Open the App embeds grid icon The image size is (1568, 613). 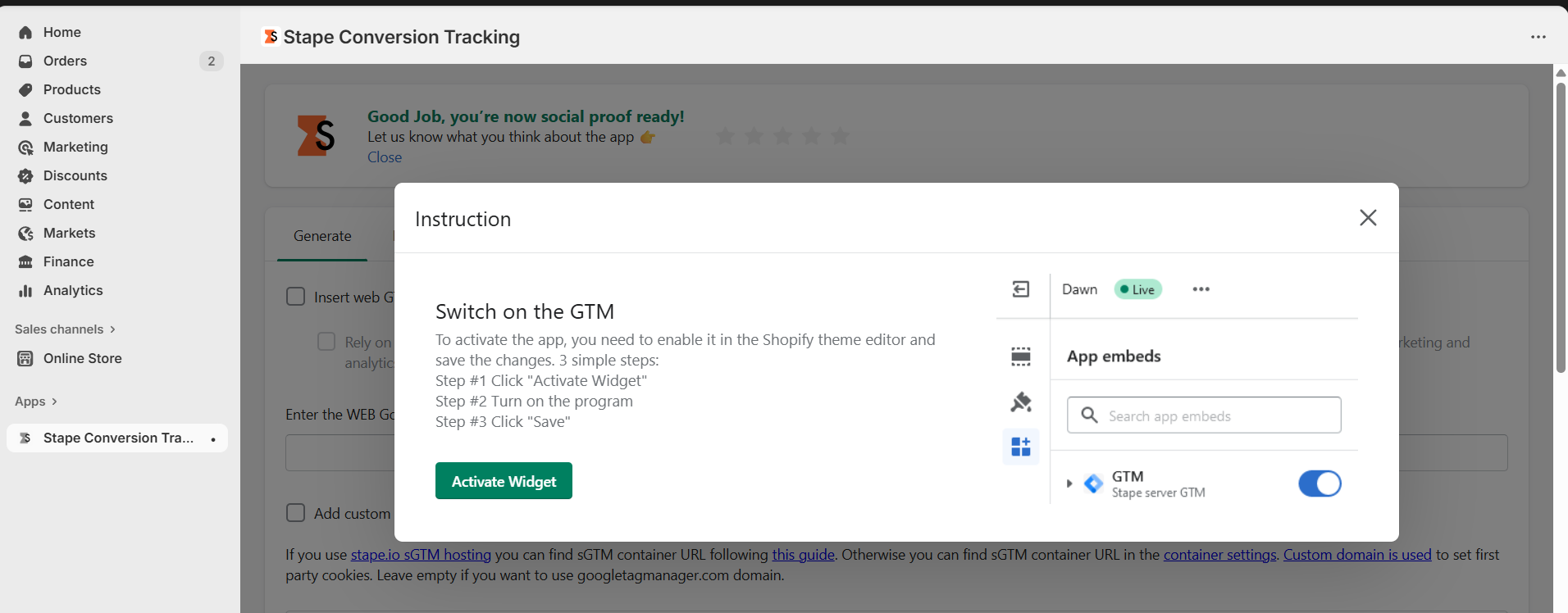1020,447
